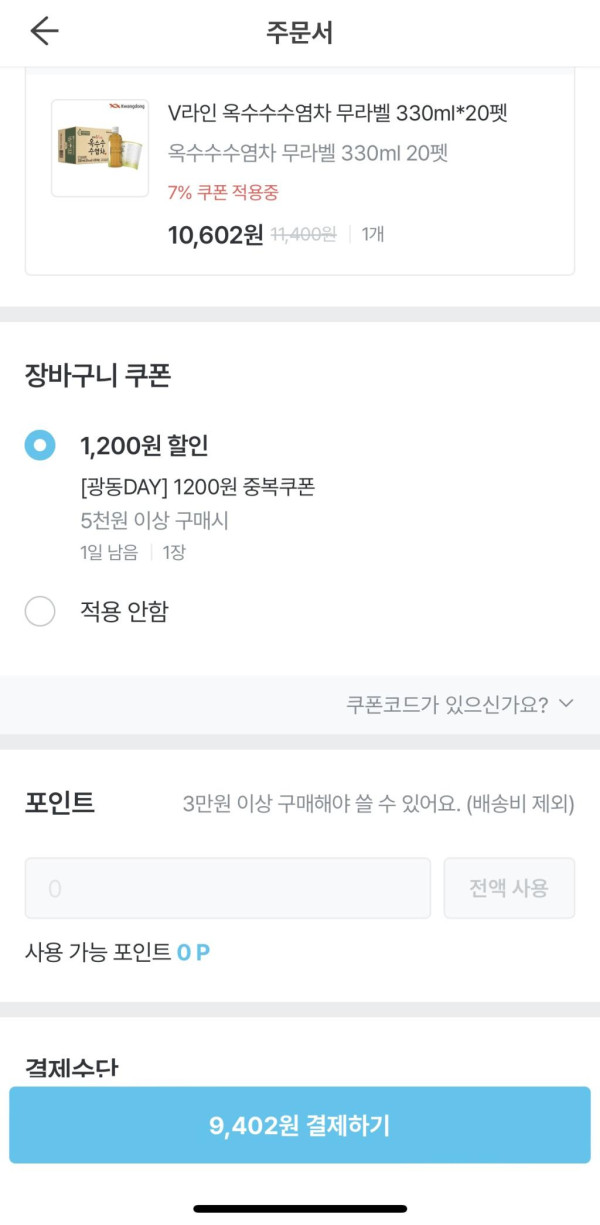
Task: Open the corn tea product thumbnail
Action: coord(99,148)
